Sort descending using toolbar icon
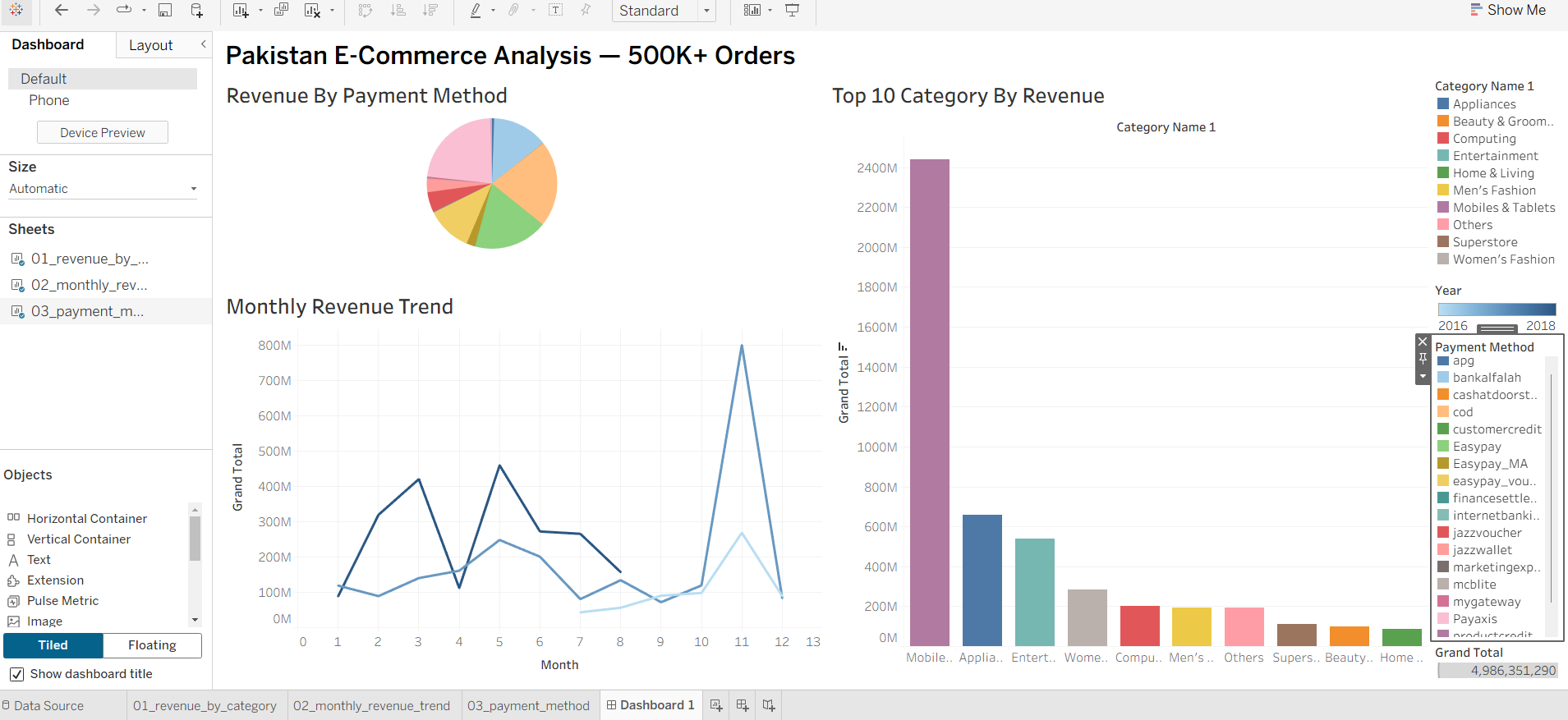1568x720 pixels. click(430, 10)
